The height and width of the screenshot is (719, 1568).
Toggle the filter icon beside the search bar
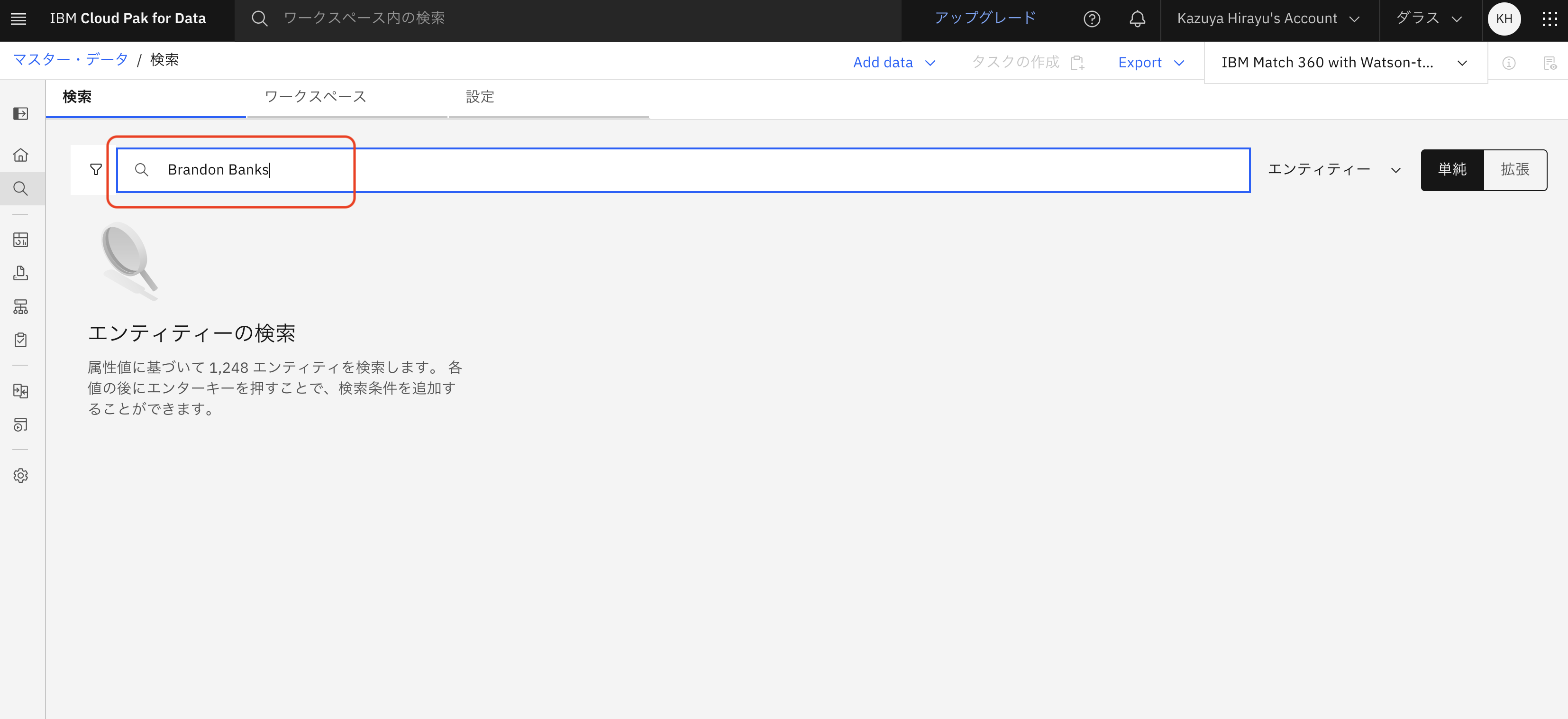click(96, 169)
